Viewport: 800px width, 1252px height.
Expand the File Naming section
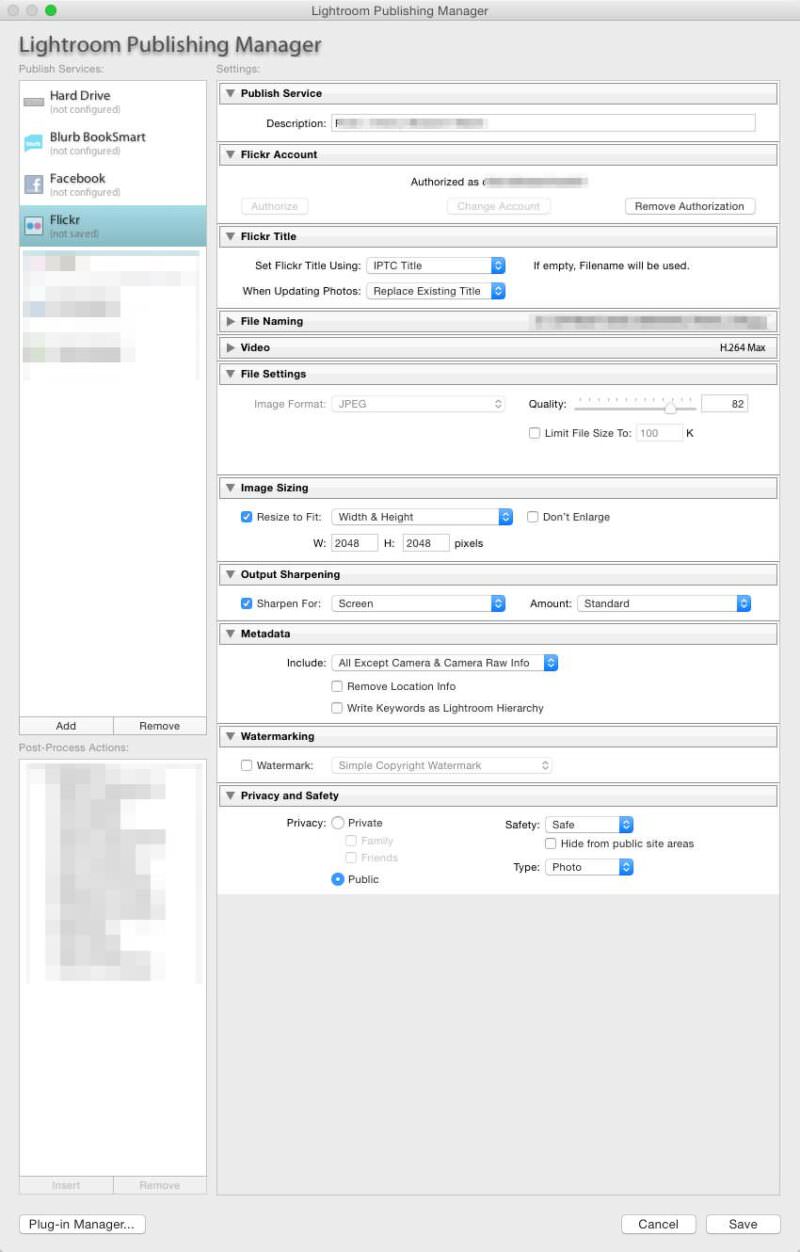230,322
